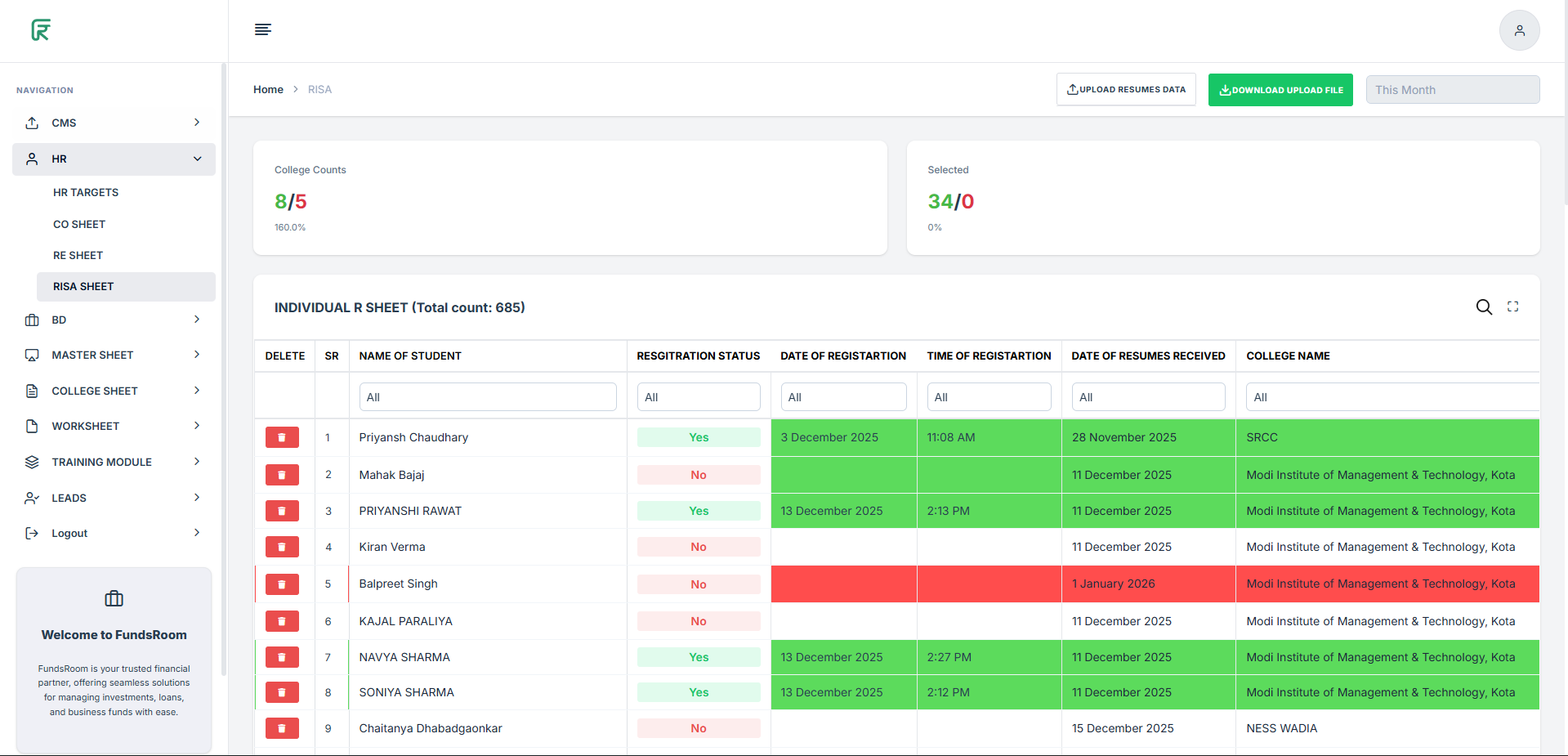Click the FundsRoom logo icon

pyautogui.click(x=41, y=30)
